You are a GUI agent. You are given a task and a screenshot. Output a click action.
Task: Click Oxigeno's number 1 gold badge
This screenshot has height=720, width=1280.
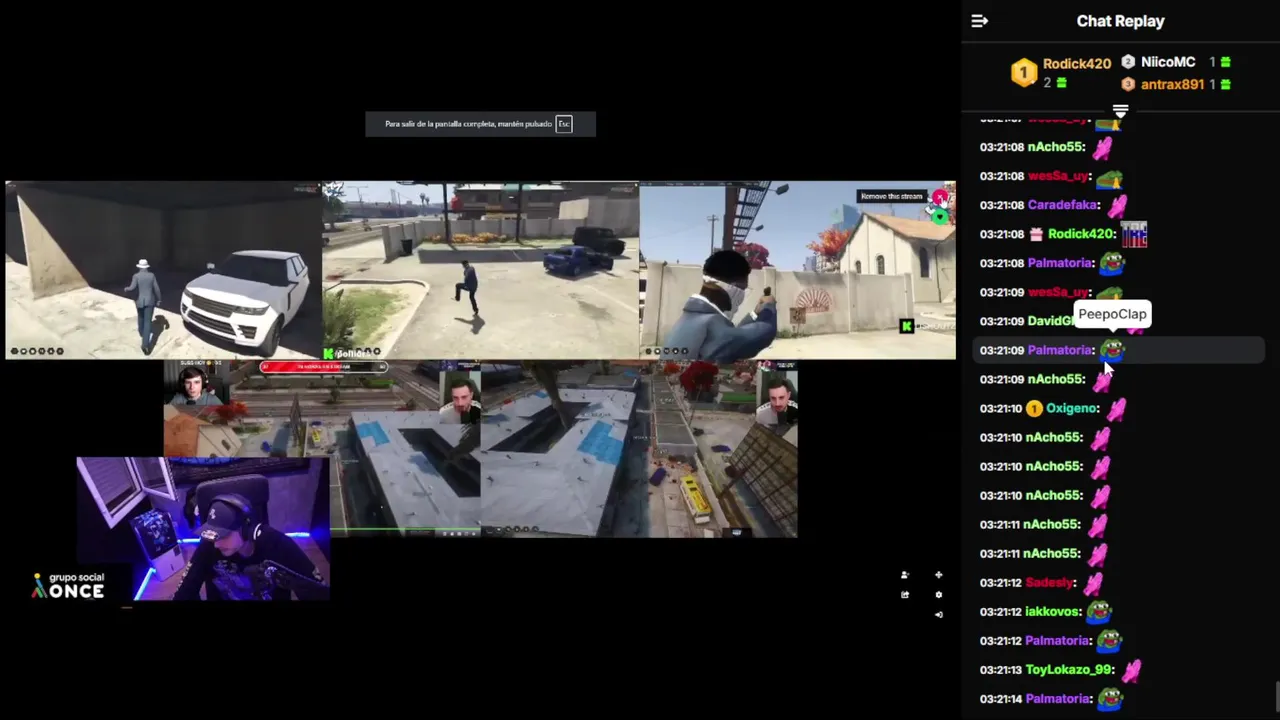coord(1034,408)
